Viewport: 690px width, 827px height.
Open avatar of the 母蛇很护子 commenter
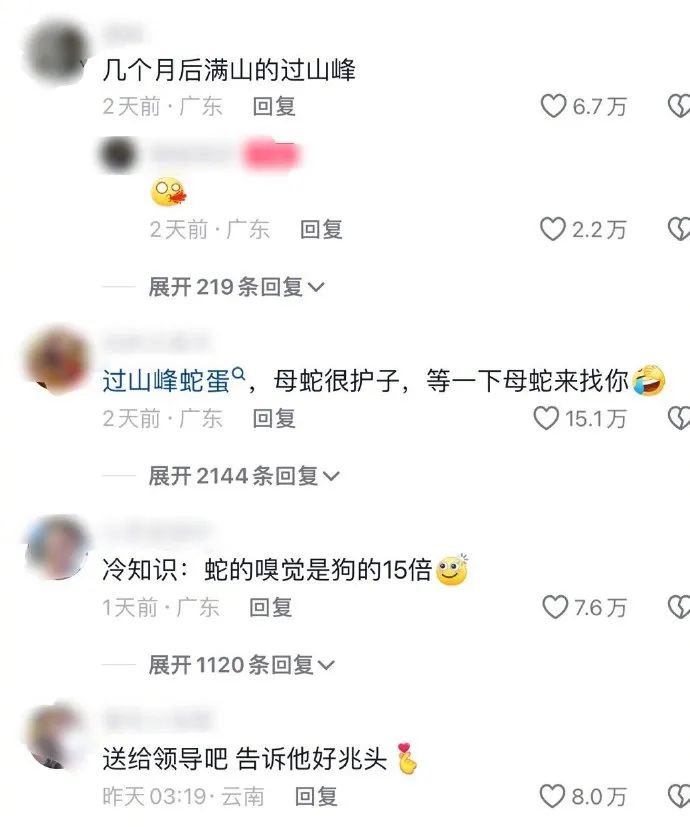57,360
